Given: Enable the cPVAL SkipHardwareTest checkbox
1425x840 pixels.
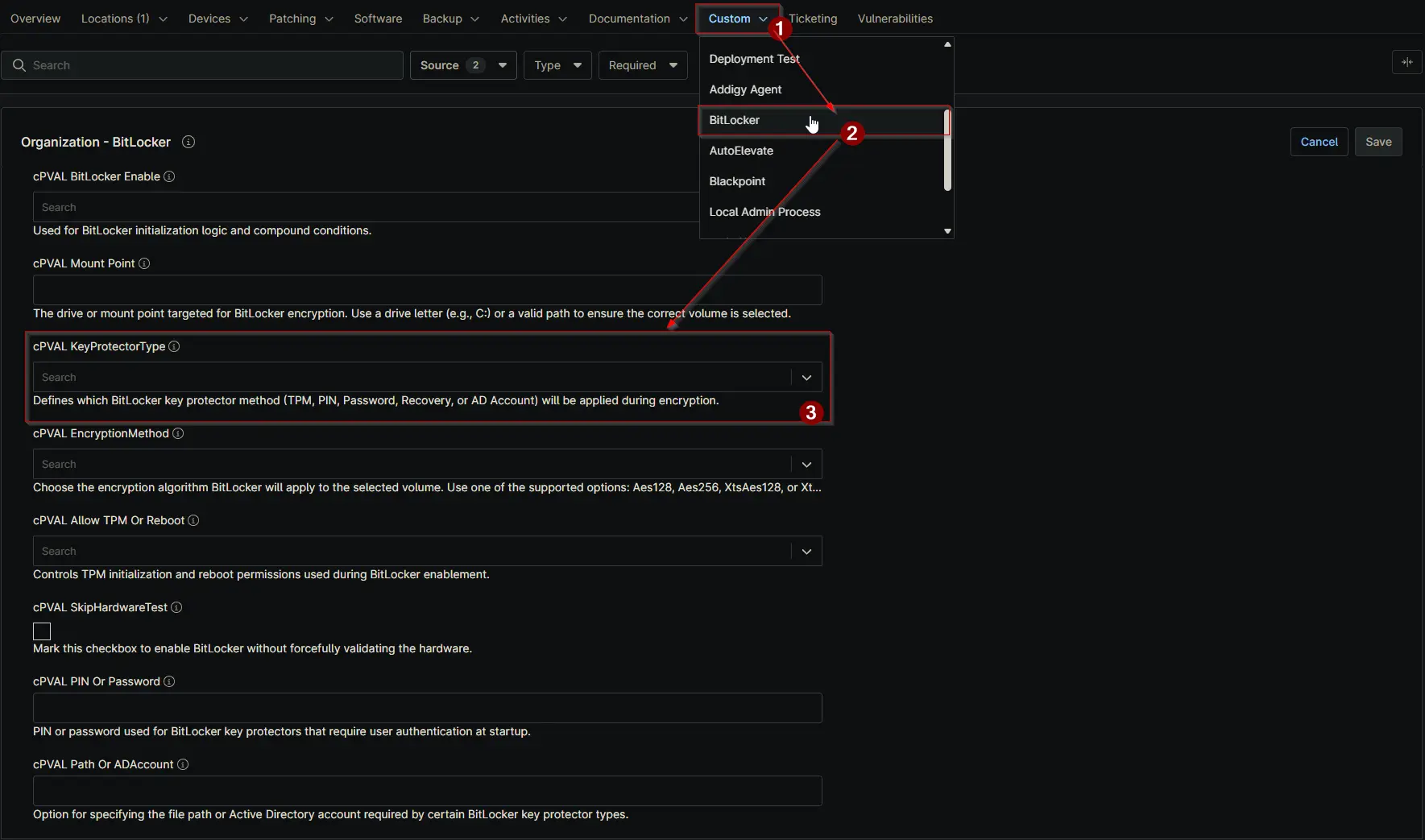Looking at the screenshot, I should (x=42, y=631).
